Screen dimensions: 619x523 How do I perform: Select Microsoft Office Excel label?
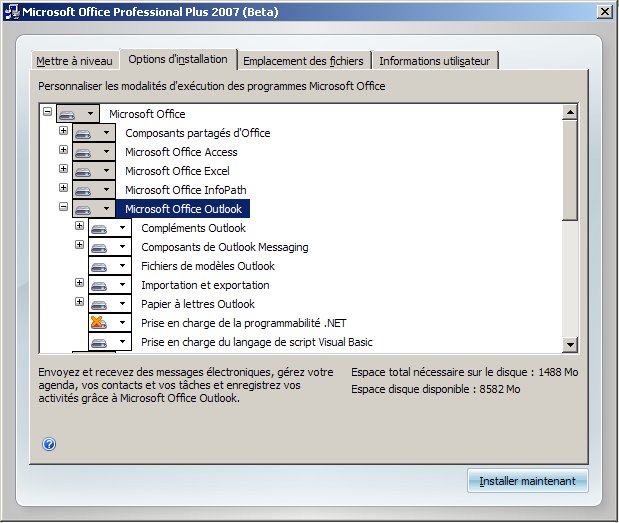(x=177, y=171)
